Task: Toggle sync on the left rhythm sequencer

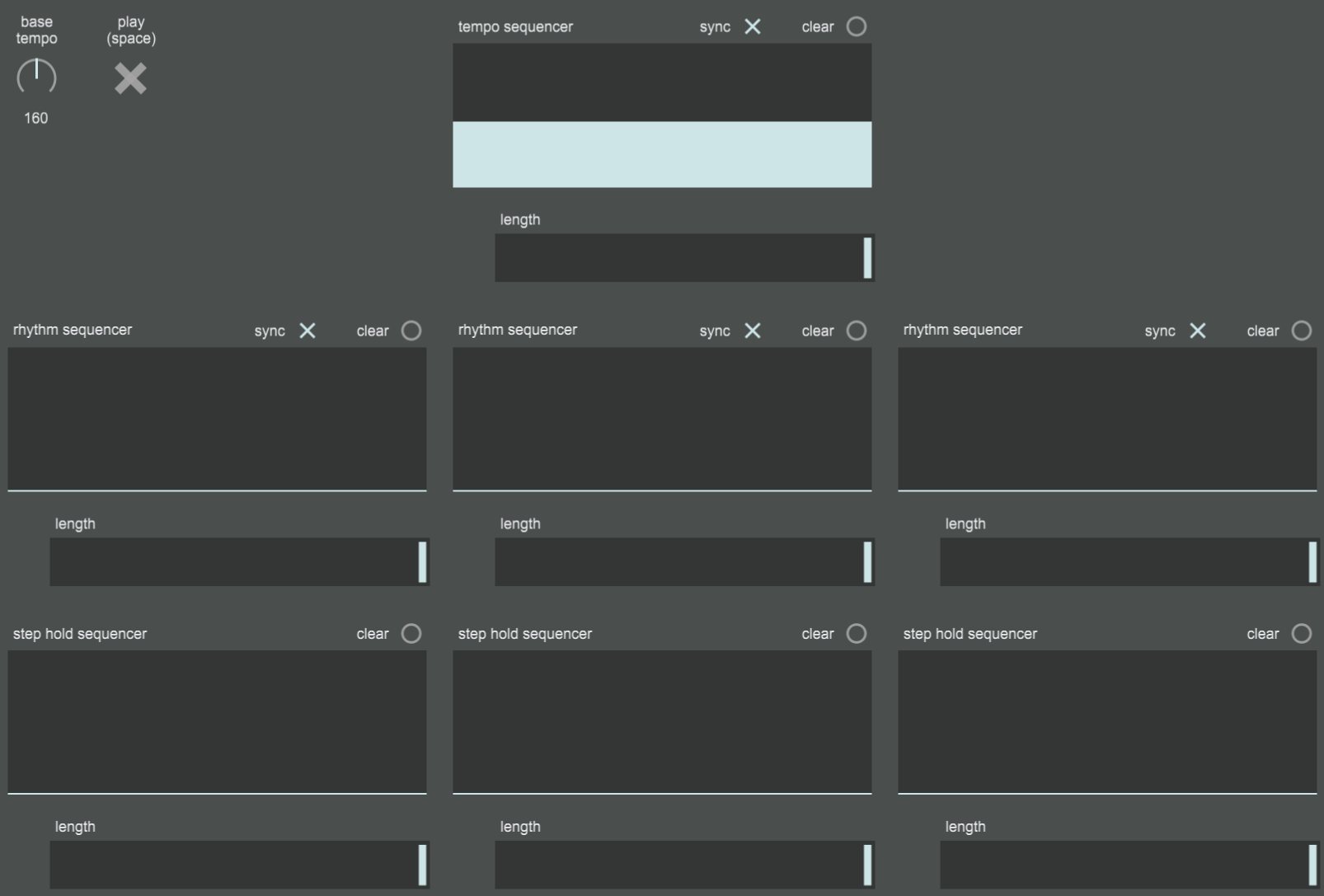Action: tap(308, 331)
